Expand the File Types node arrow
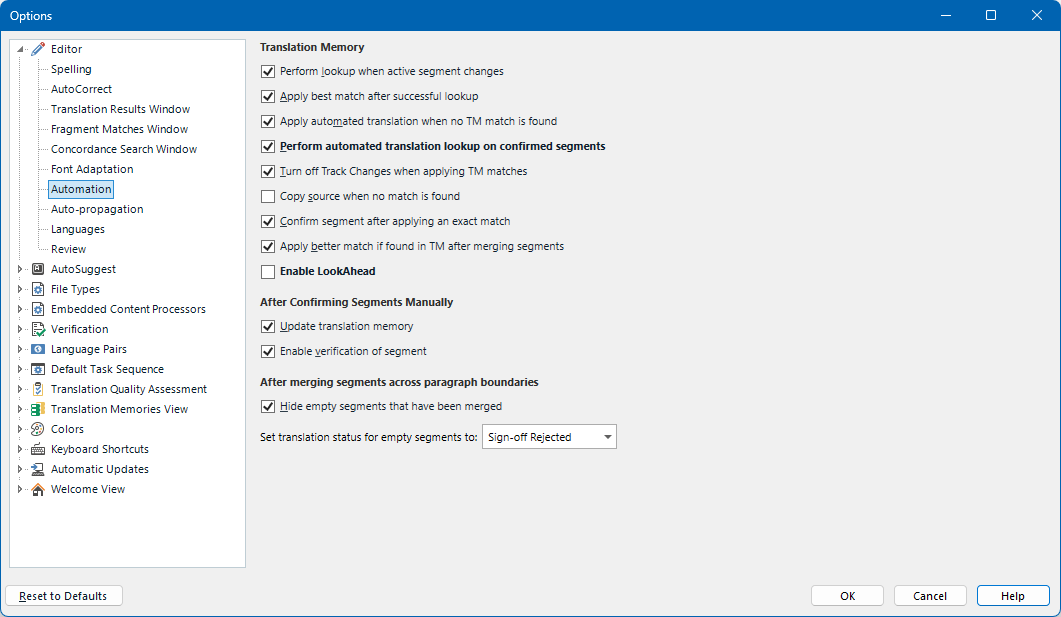Viewport: 1061px width, 617px height. point(20,289)
